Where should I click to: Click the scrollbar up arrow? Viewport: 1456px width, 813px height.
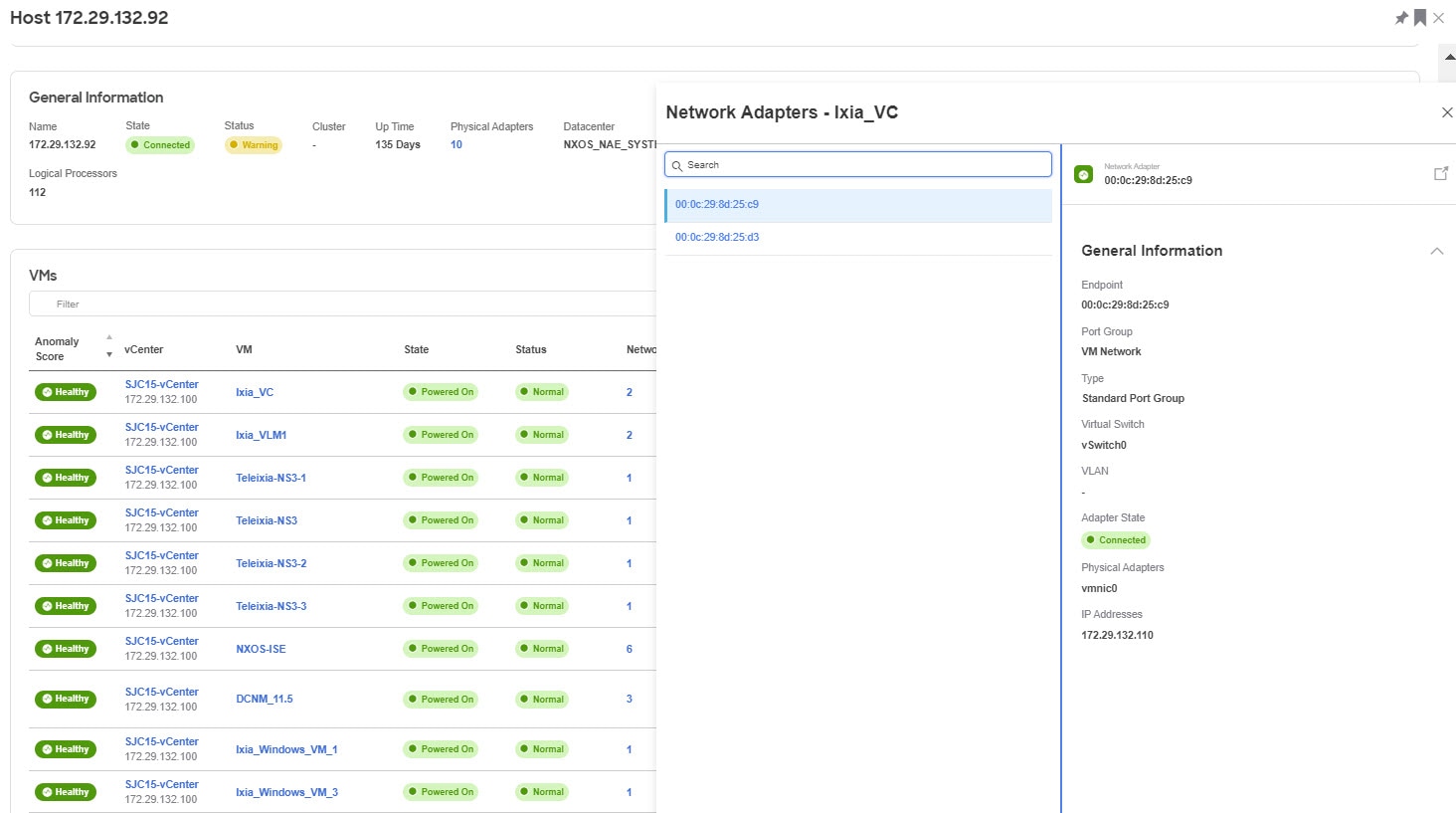pos(1448,60)
